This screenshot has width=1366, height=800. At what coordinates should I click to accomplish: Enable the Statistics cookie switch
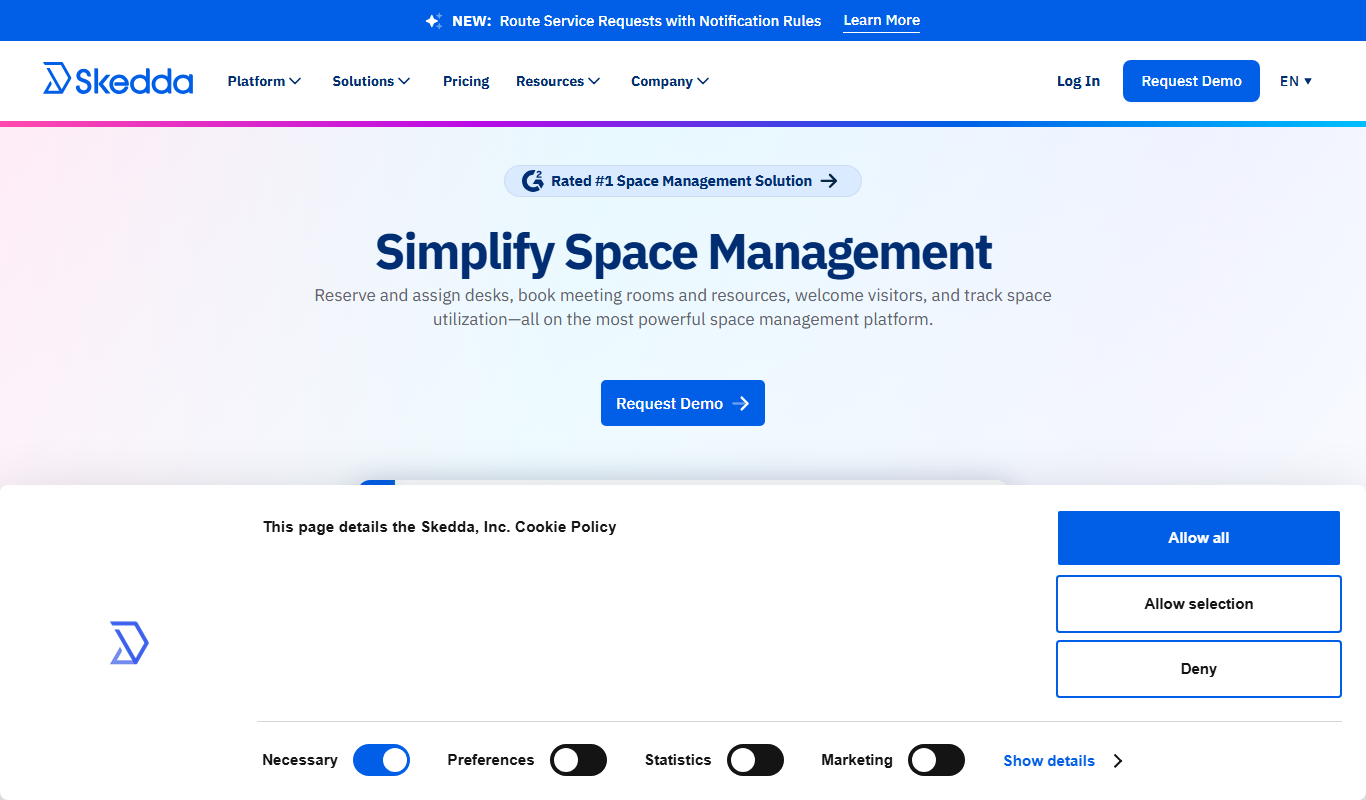[x=755, y=760]
